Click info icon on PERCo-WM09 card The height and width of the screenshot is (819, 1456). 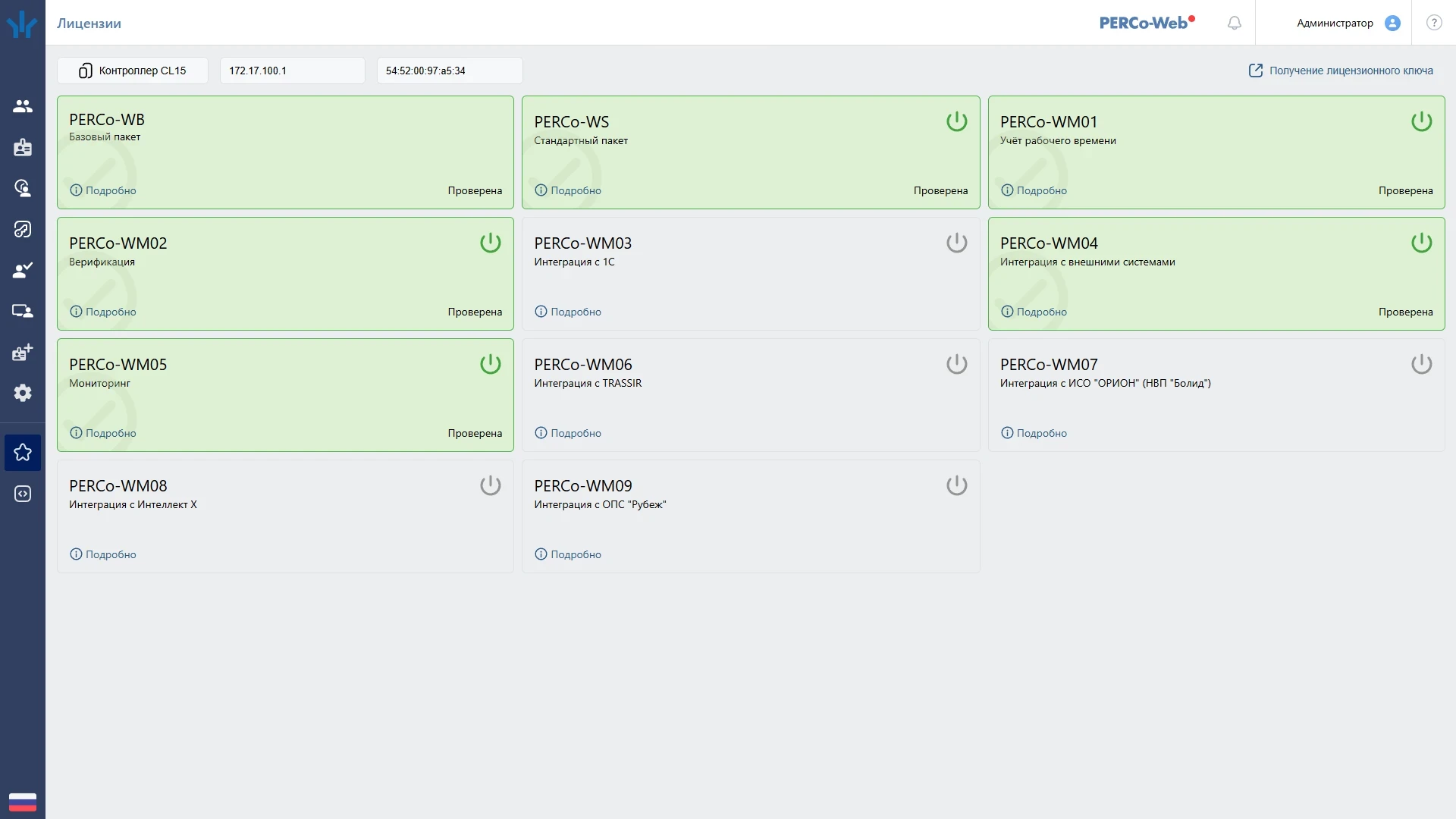pos(541,554)
